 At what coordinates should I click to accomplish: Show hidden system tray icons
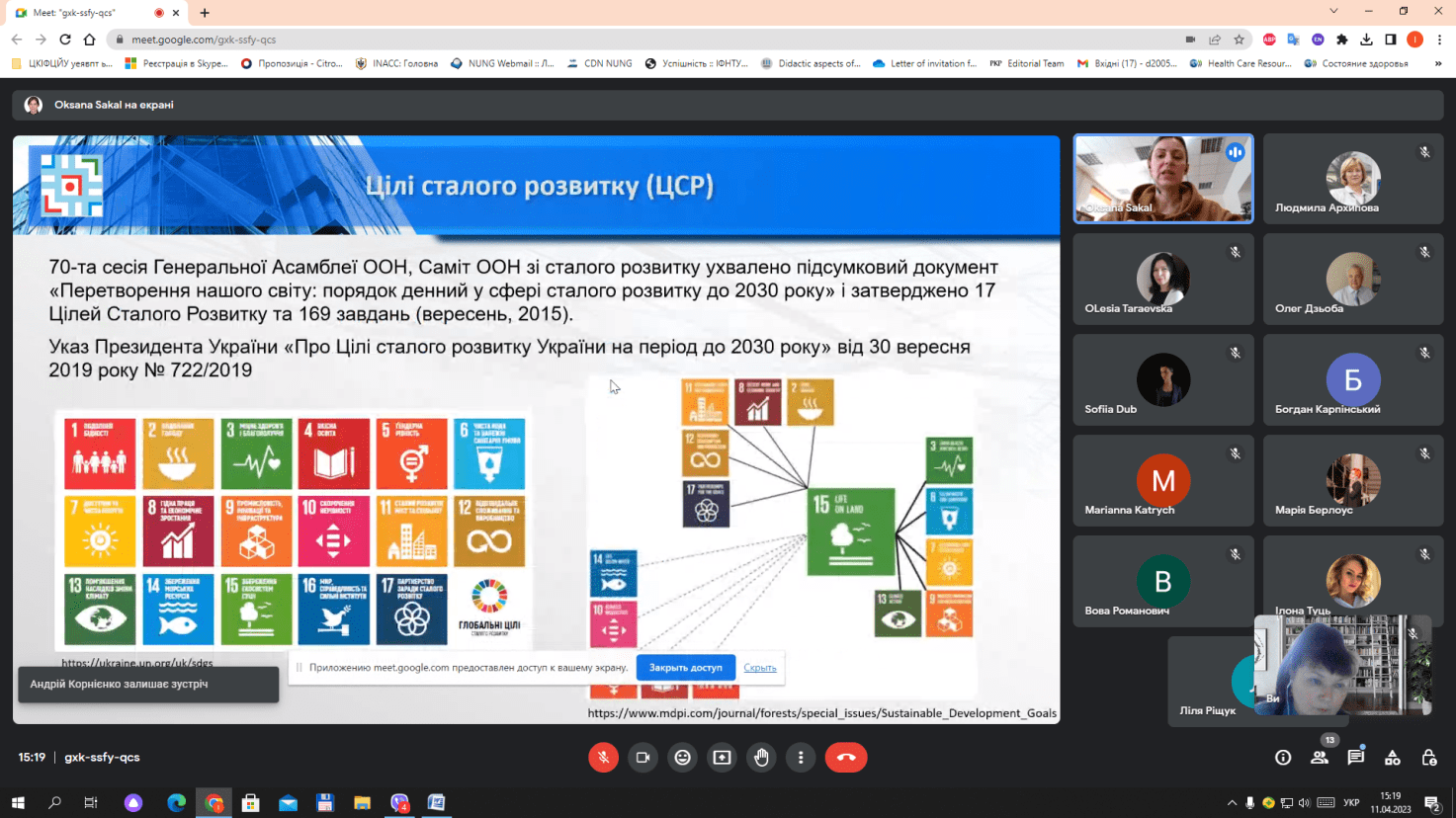click(1232, 802)
